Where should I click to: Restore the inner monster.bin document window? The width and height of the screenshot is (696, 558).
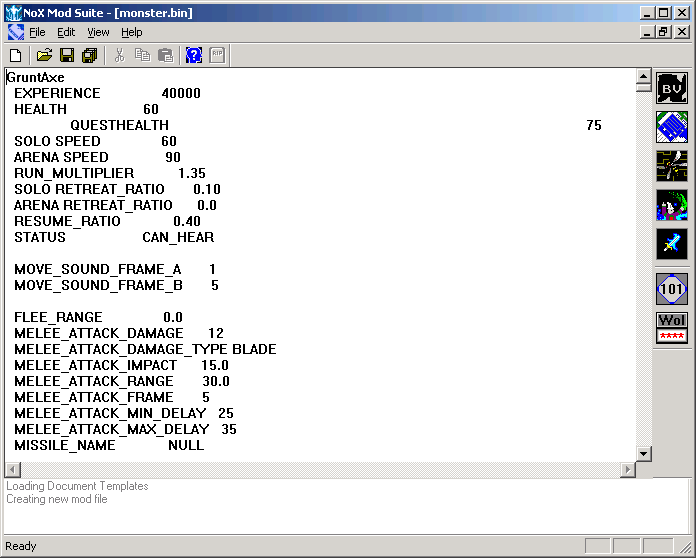(664, 32)
